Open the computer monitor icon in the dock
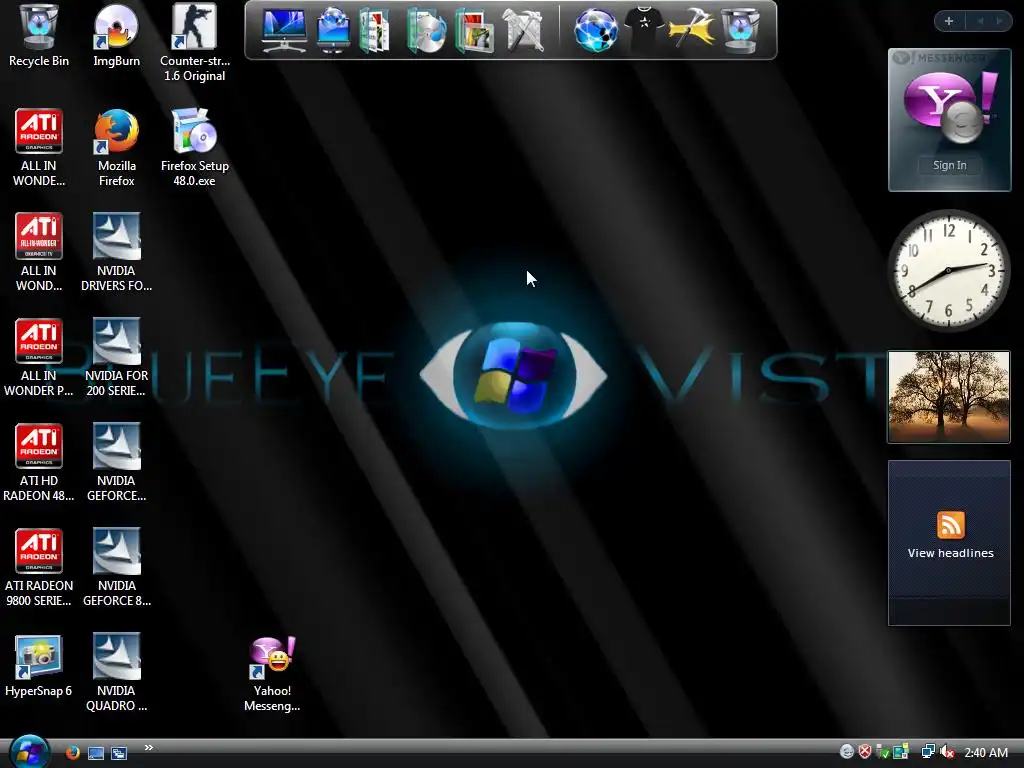The image size is (1024, 768). click(x=283, y=30)
